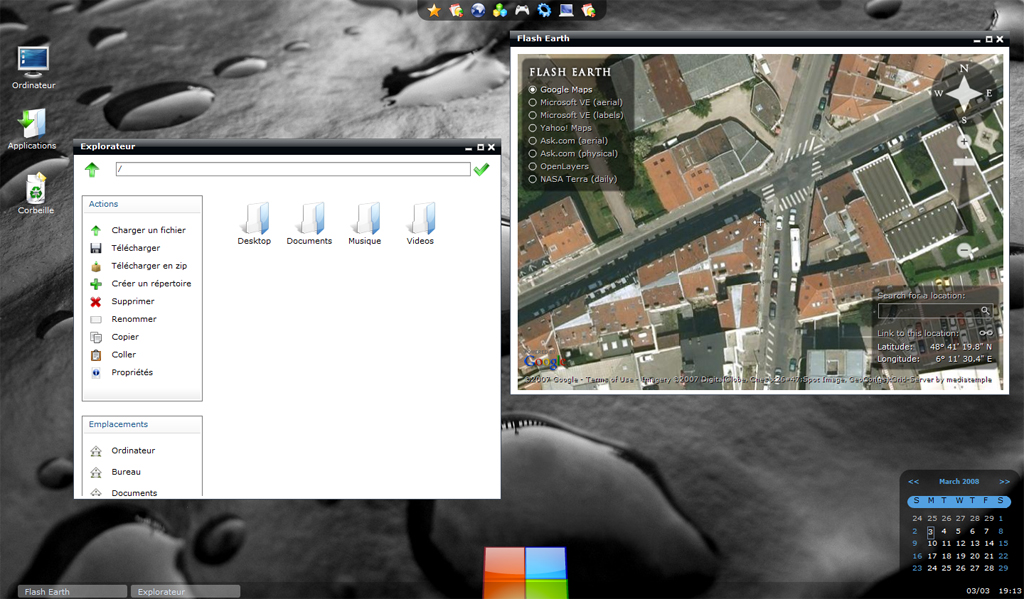Click the Copier action

coord(114,337)
